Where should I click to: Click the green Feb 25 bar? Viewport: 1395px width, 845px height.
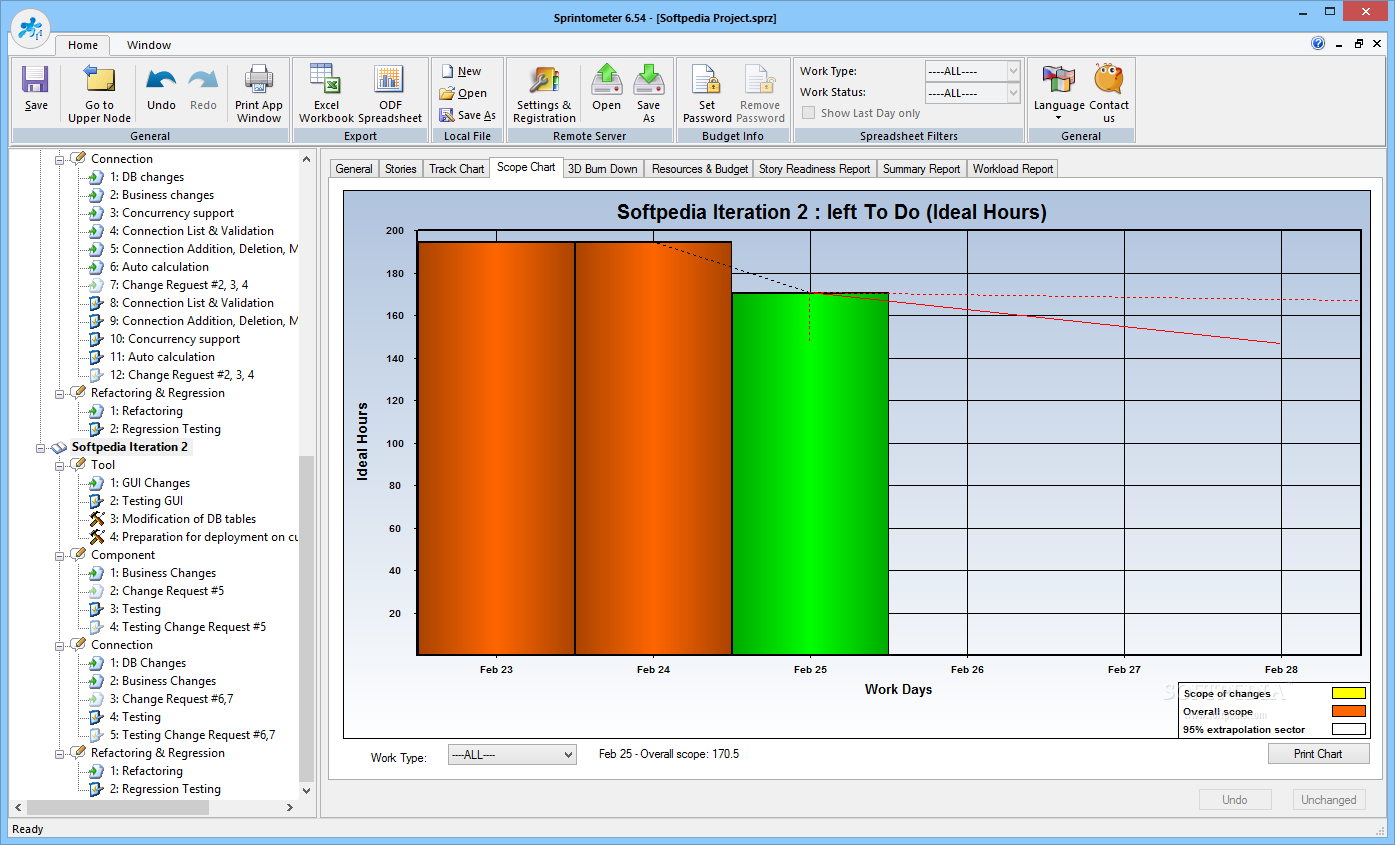click(x=810, y=474)
